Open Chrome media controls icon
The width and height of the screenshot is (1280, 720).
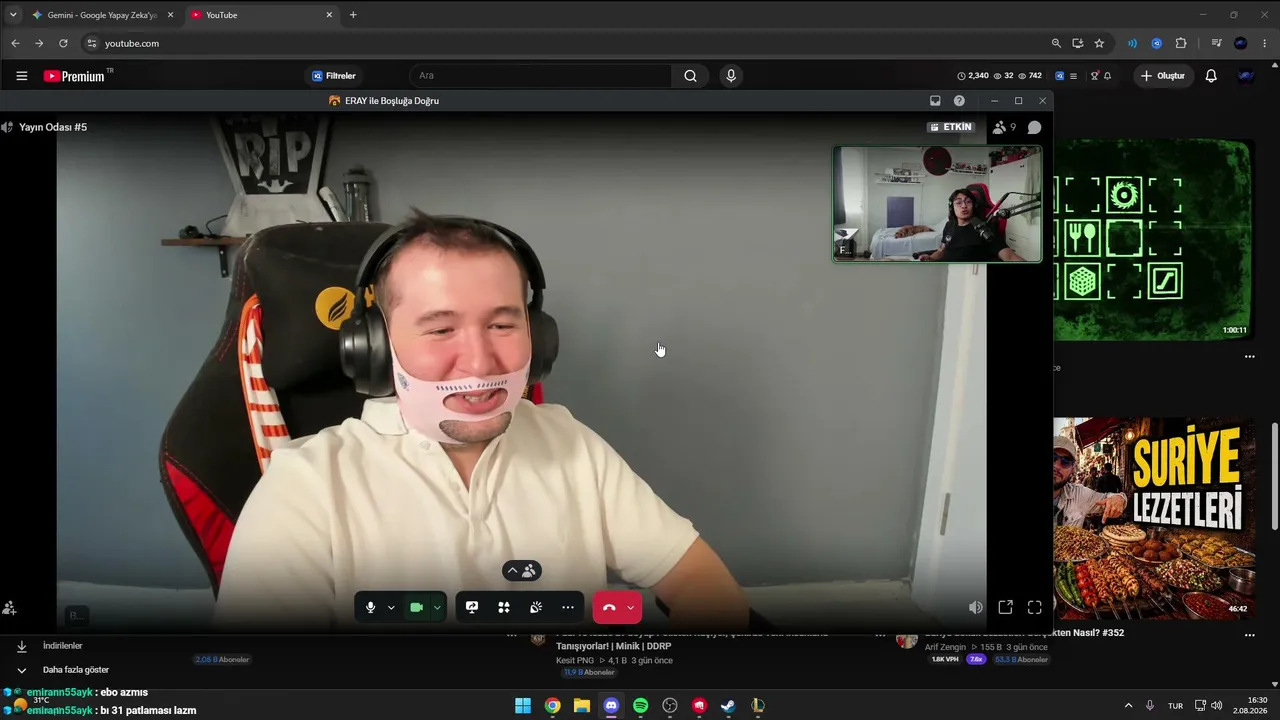point(1216,43)
